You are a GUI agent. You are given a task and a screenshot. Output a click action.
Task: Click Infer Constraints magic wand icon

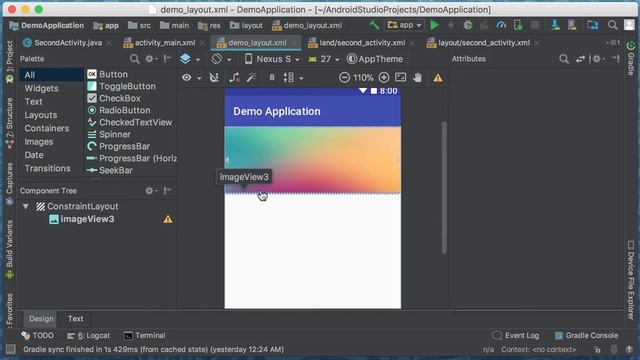(251, 78)
